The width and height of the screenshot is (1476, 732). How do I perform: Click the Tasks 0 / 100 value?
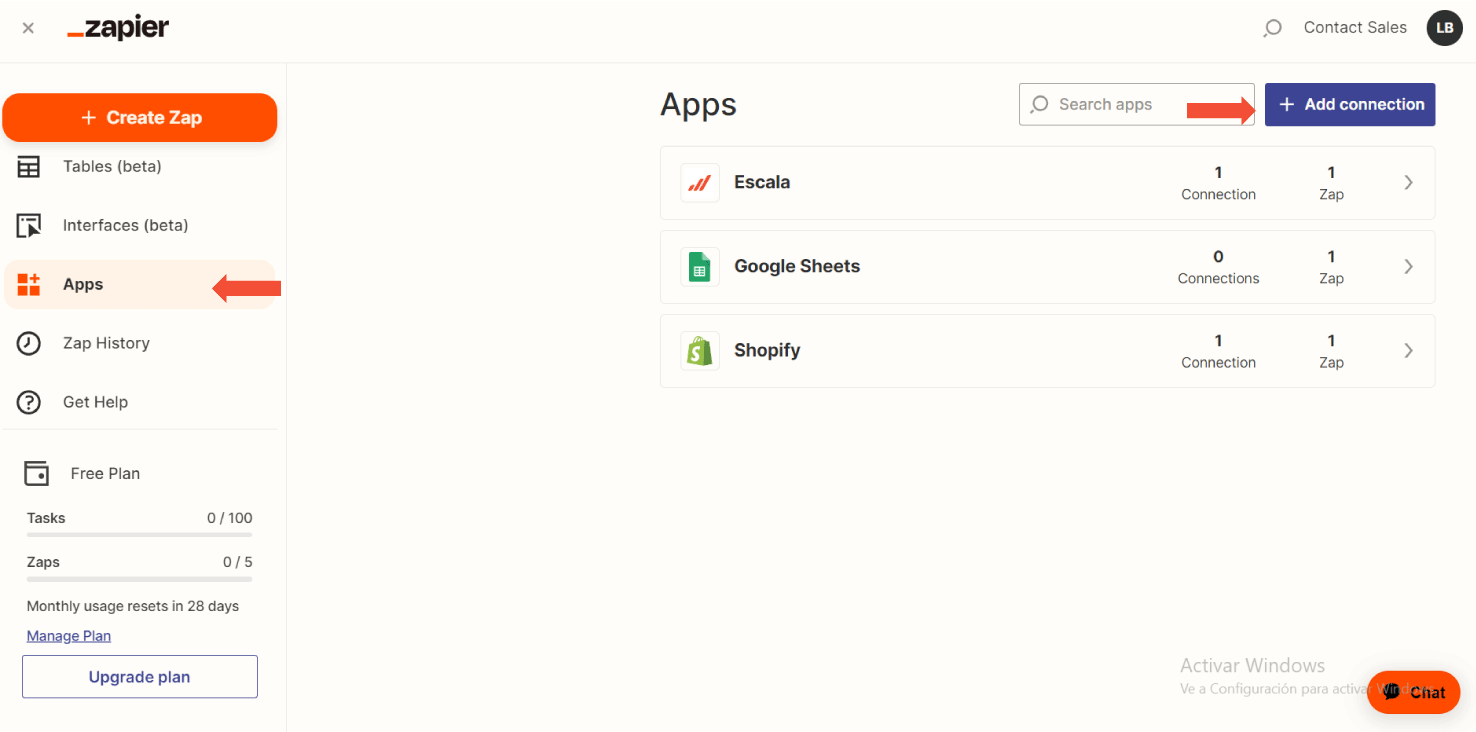tap(230, 518)
